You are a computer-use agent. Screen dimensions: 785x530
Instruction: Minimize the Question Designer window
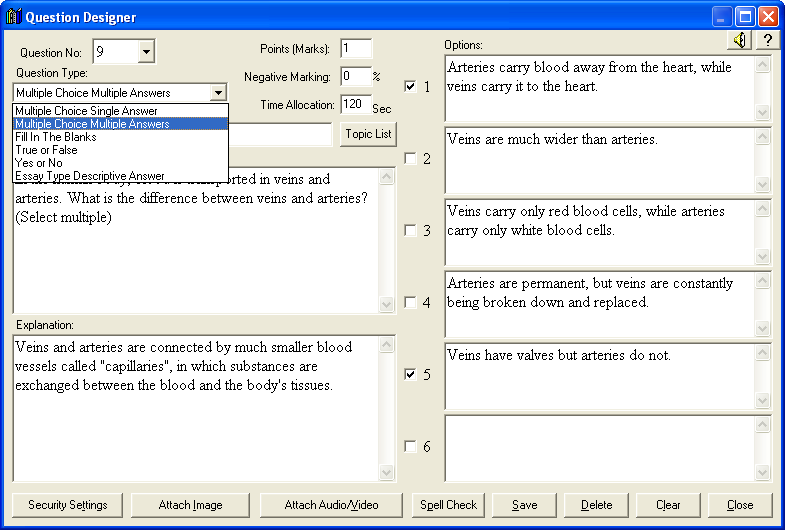(x=721, y=17)
